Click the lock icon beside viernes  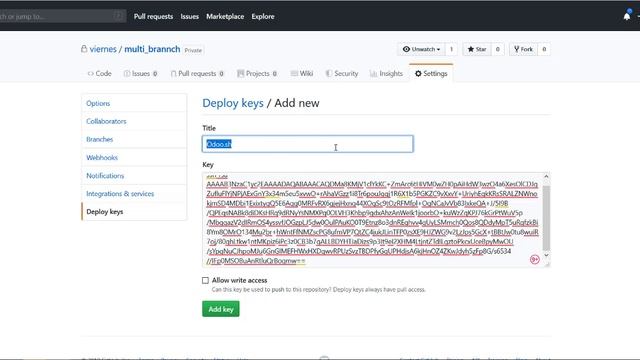pos(84,49)
